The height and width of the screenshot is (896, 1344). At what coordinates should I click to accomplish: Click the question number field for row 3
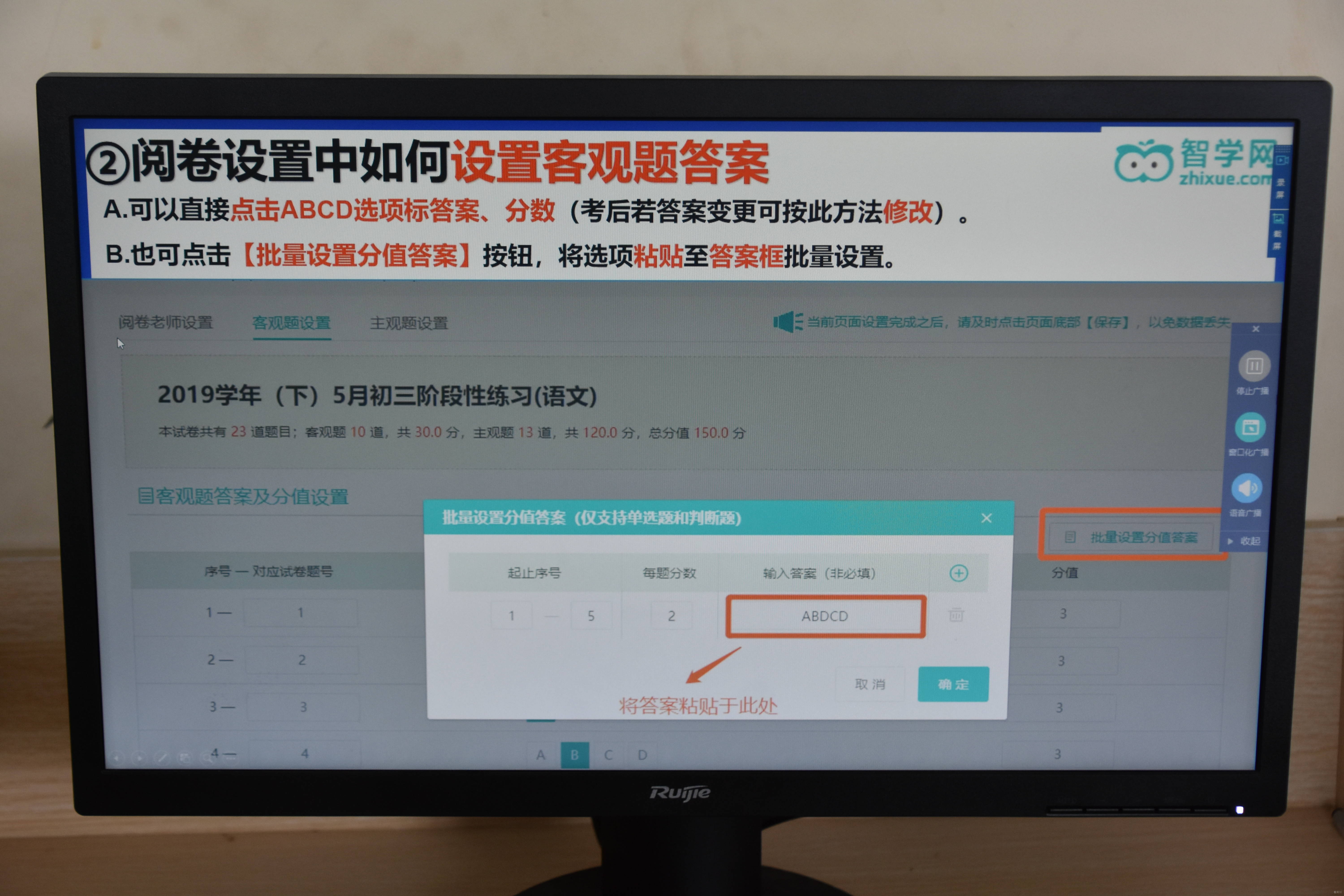(304, 707)
